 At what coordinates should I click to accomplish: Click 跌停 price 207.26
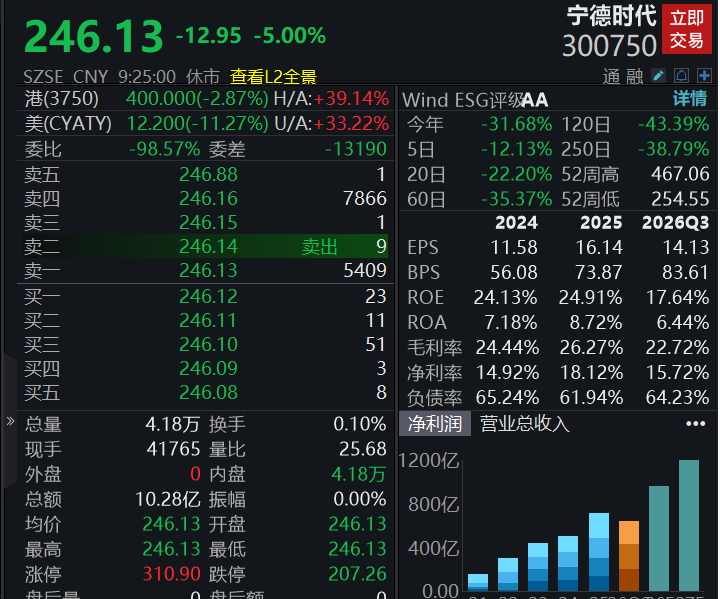point(357,574)
